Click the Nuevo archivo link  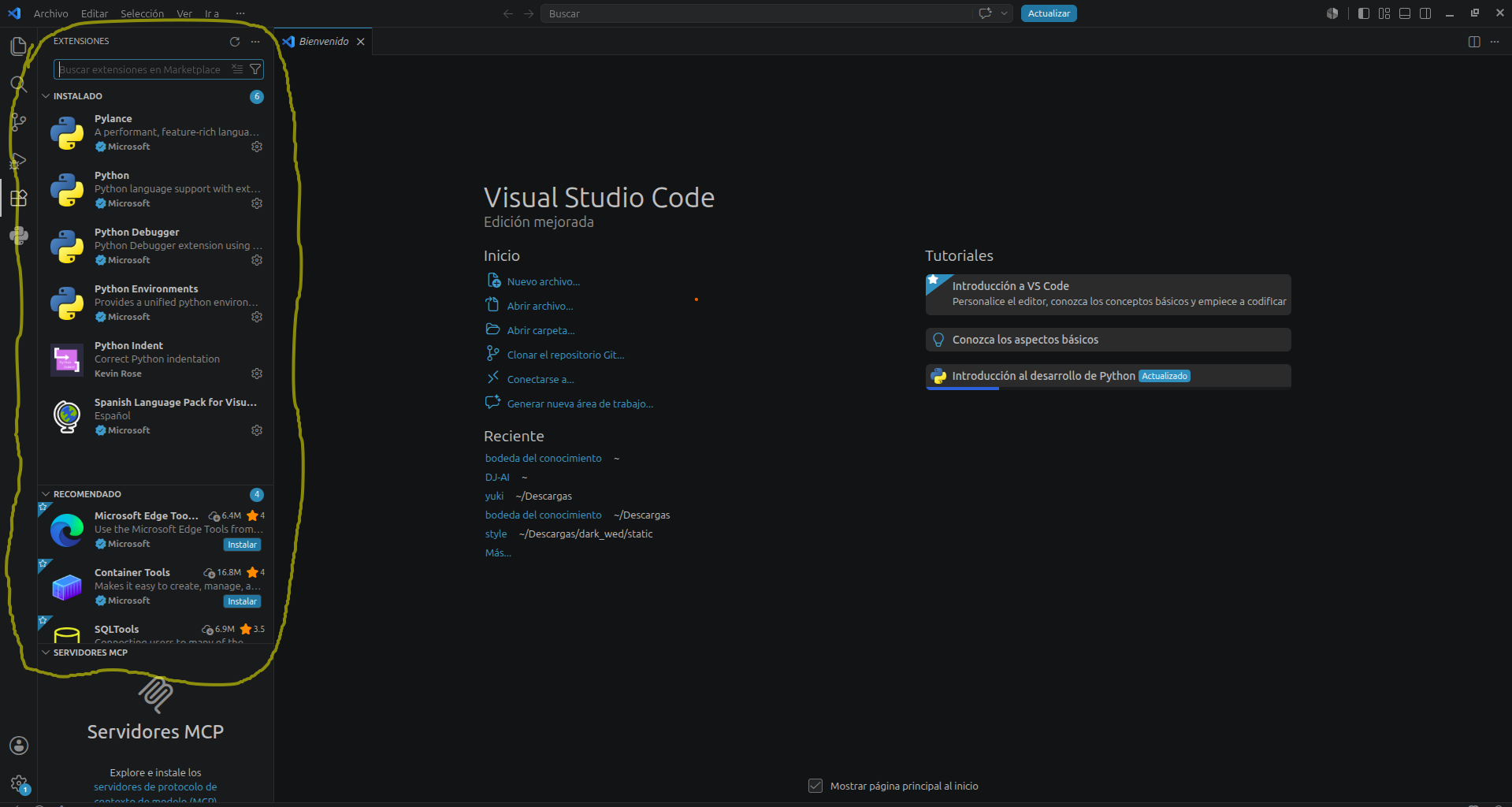point(543,281)
